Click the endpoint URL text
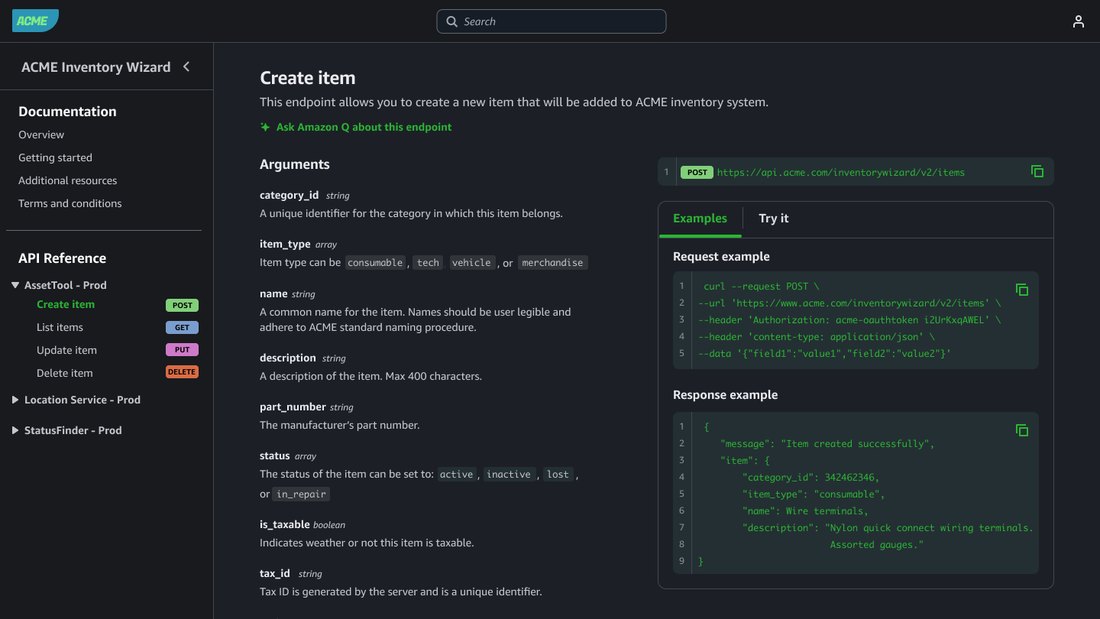 click(840, 173)
